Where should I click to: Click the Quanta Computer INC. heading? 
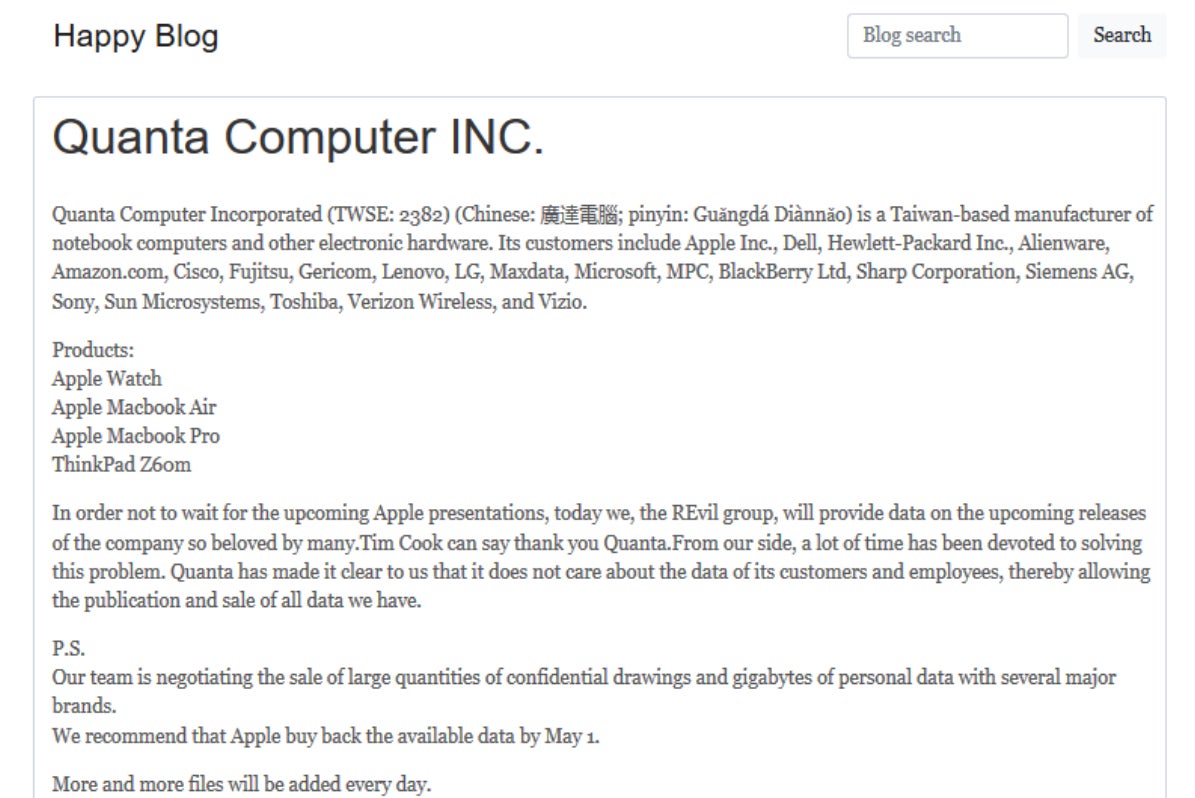pos(298,137)
